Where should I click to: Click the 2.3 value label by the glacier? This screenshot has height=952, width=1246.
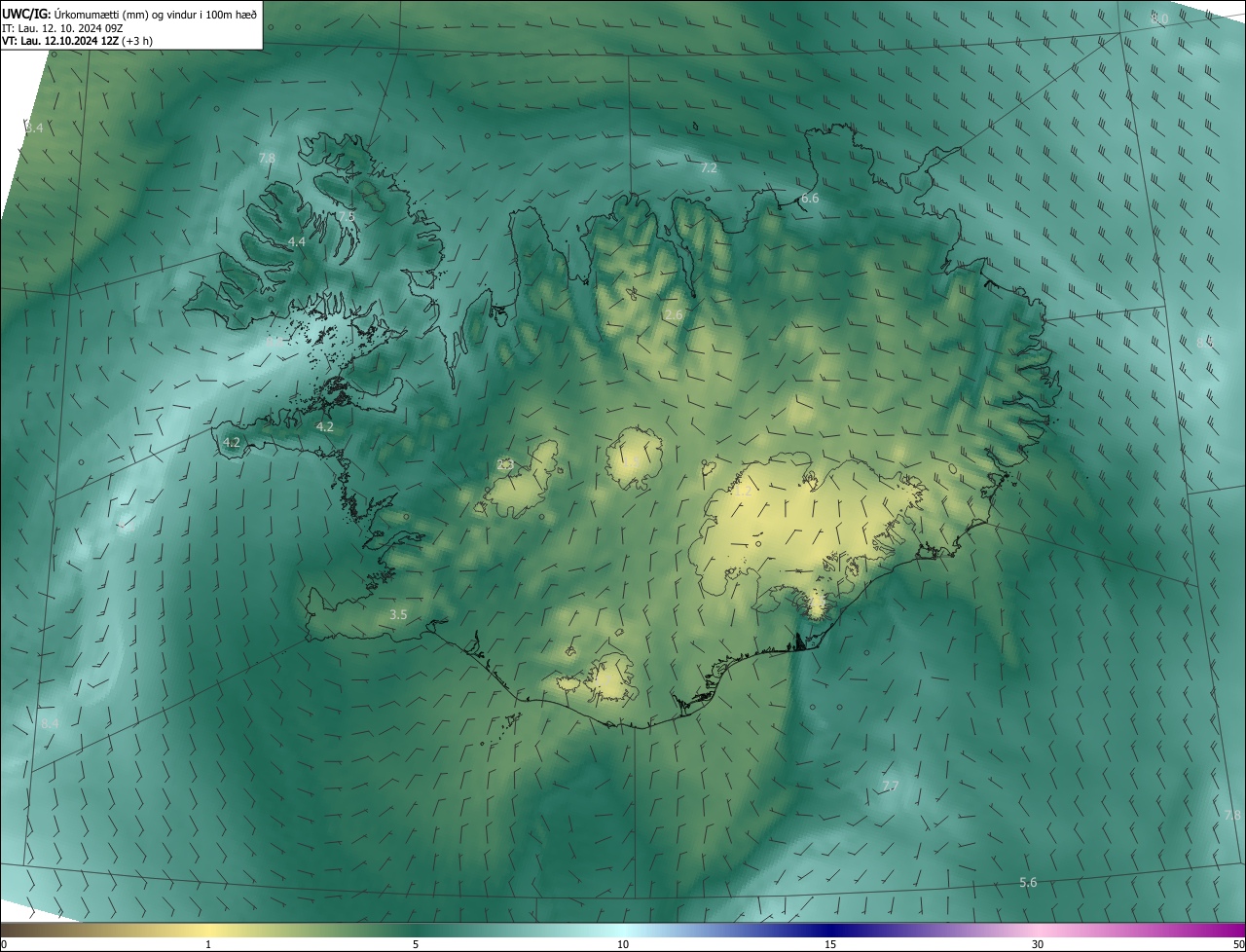(505, 464)
